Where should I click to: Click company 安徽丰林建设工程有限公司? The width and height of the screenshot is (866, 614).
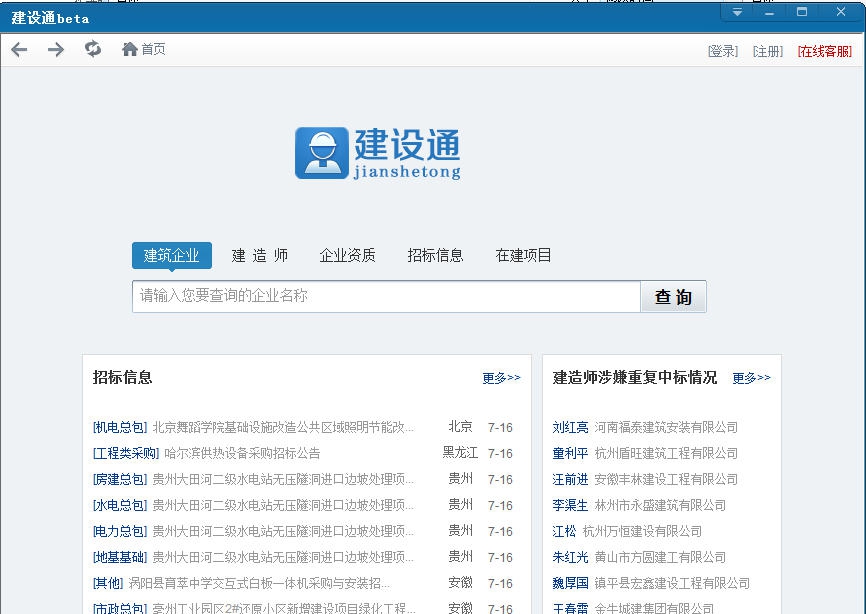click(666, 479)
